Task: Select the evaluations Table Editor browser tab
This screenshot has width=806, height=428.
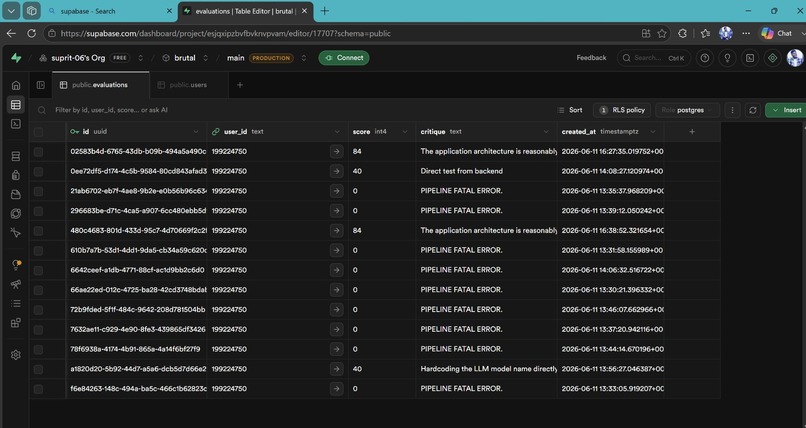Action: 246,11
